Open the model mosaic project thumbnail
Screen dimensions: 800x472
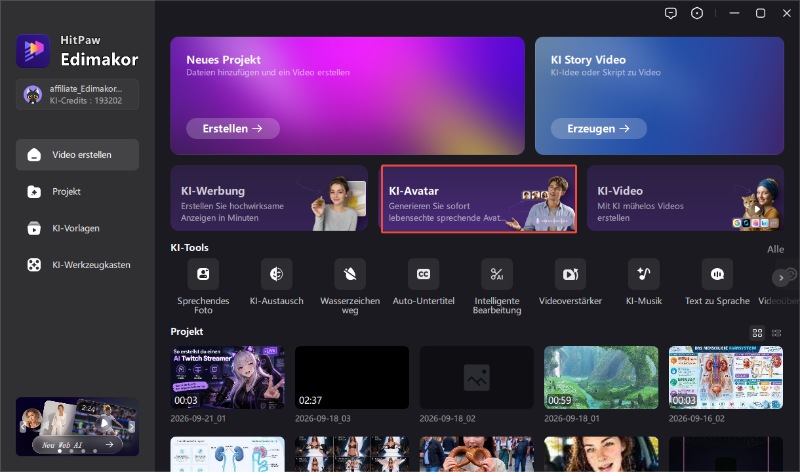(352, 454)
